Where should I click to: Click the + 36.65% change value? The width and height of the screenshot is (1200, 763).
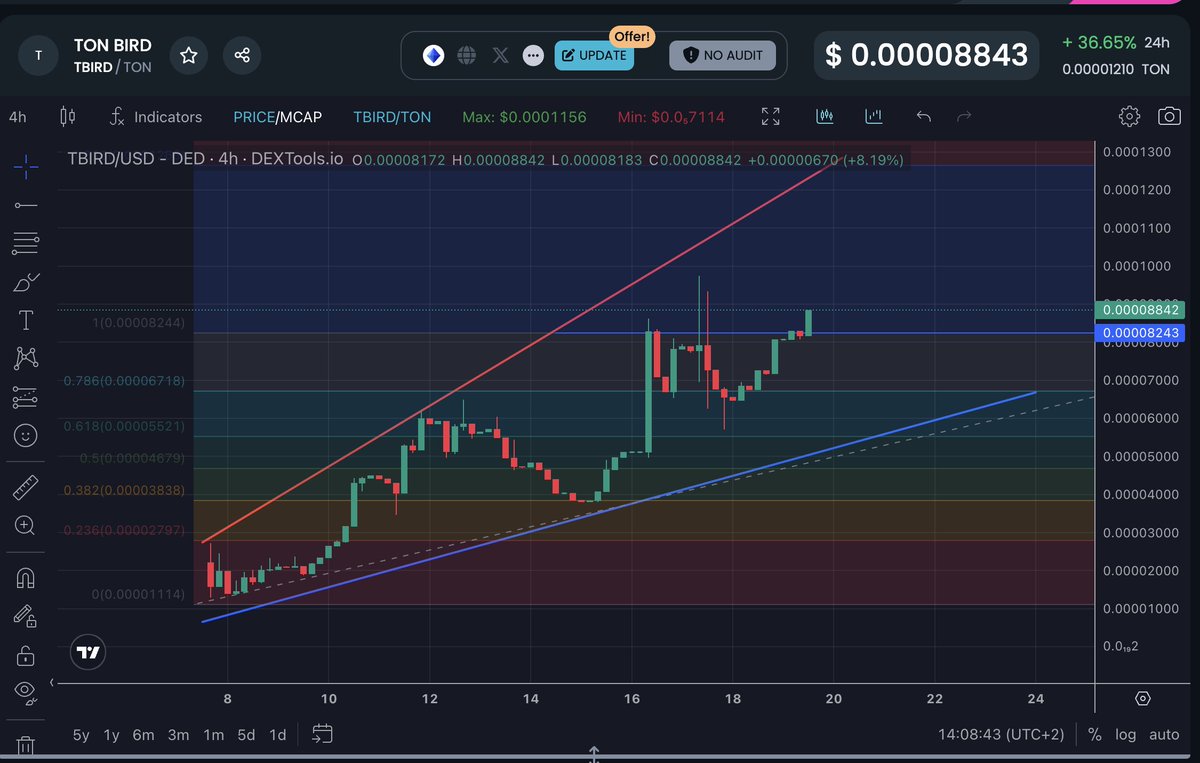pyautogui.click(x=1099, y=43)
